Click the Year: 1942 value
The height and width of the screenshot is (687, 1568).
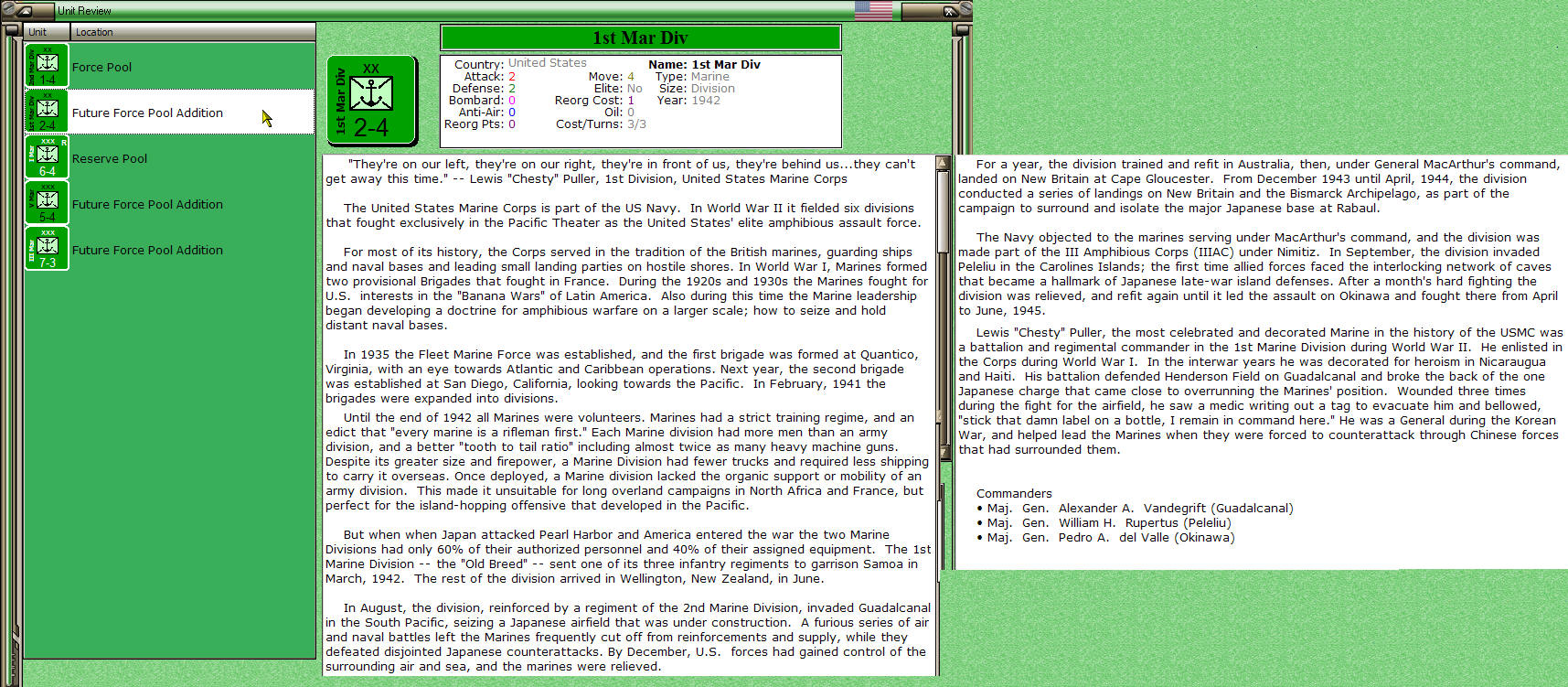click(706, 101)
